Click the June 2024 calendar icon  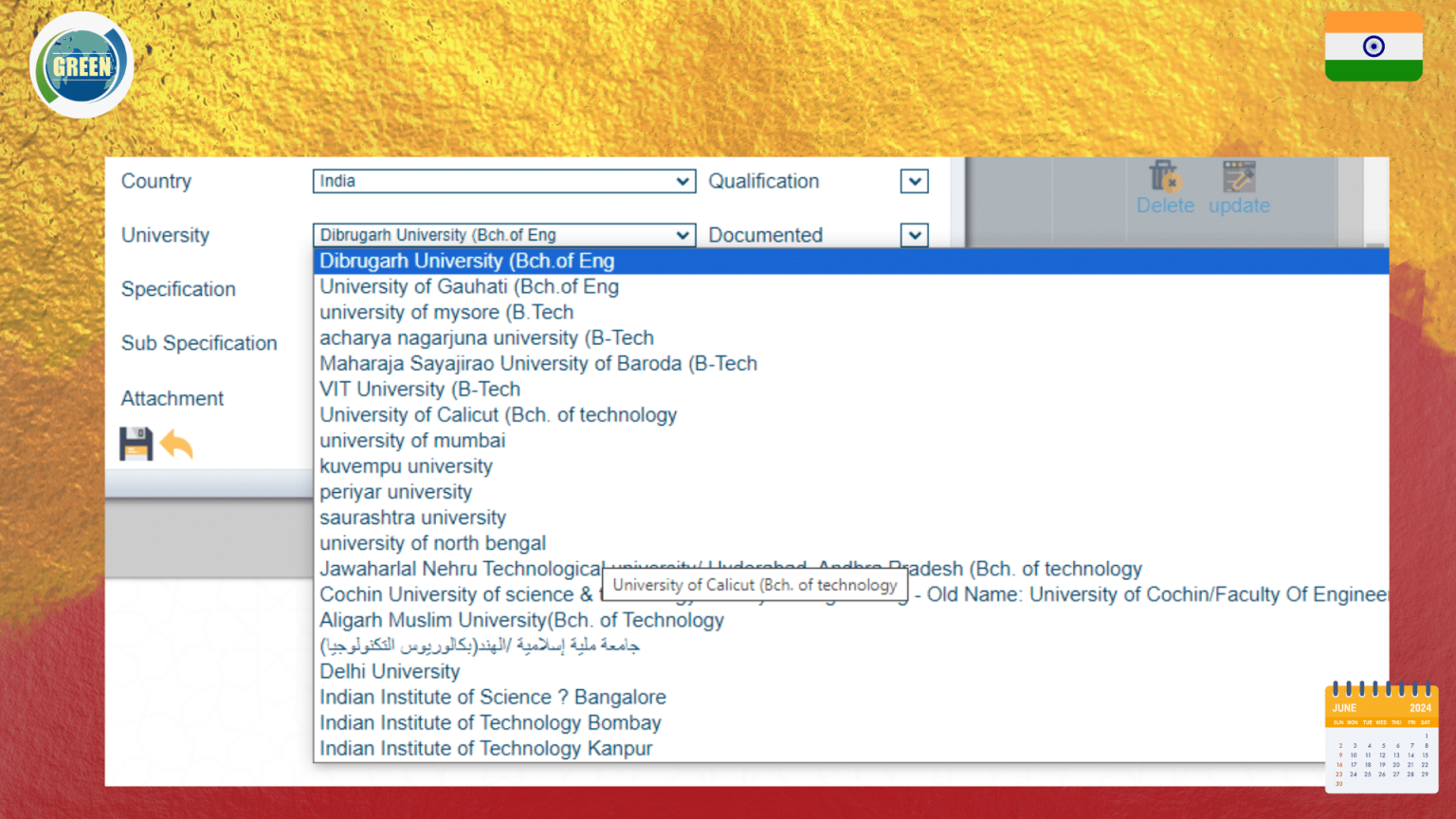1381,737
